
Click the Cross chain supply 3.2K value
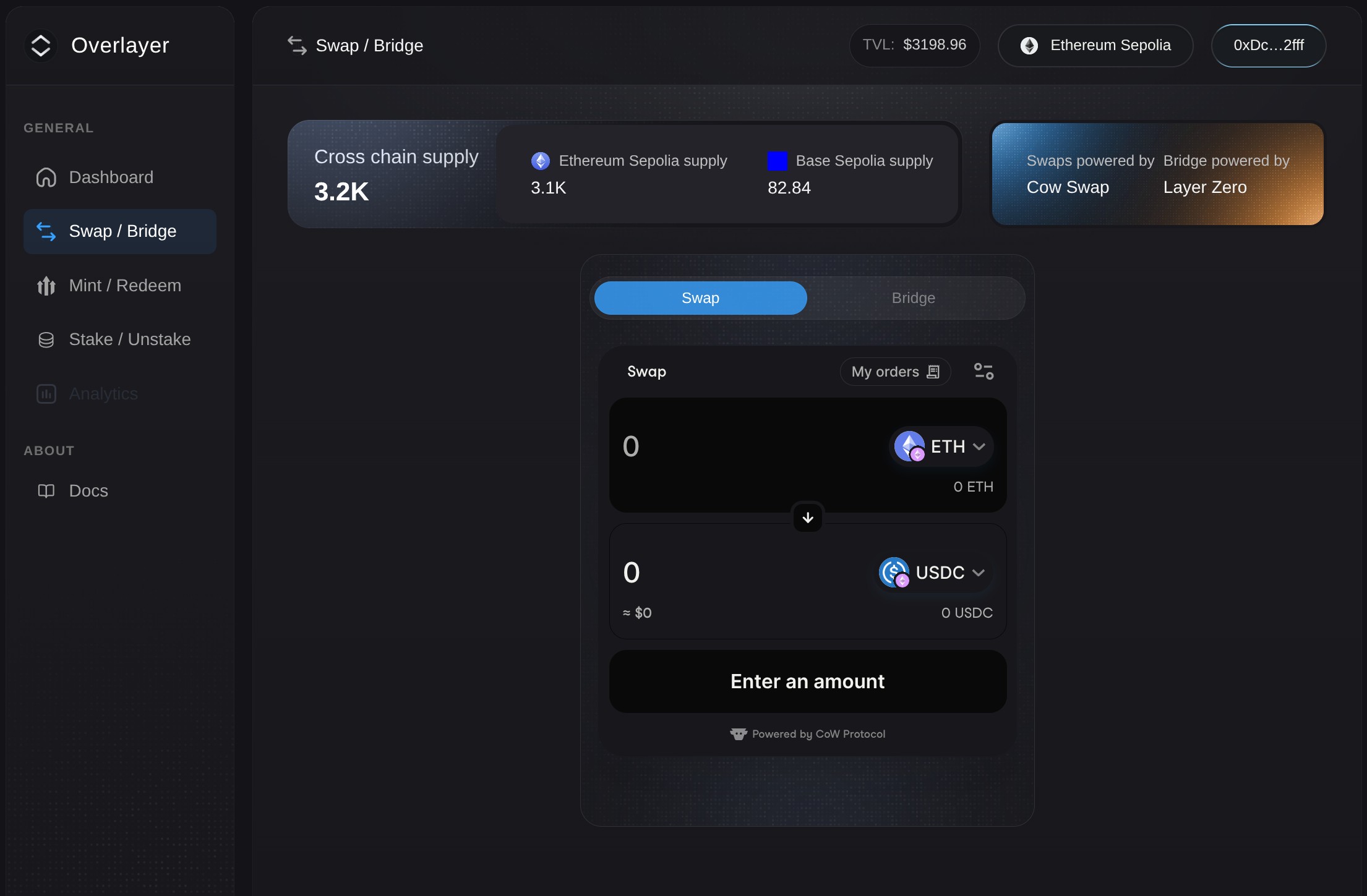coord(341,192)
